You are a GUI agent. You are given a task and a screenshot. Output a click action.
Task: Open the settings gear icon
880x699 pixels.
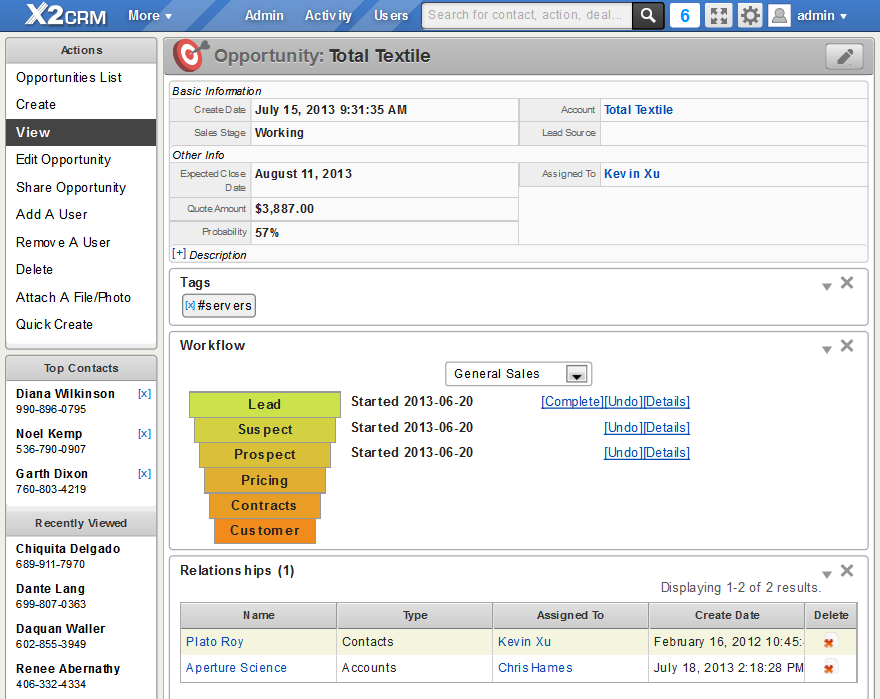(x=750, y=15)
